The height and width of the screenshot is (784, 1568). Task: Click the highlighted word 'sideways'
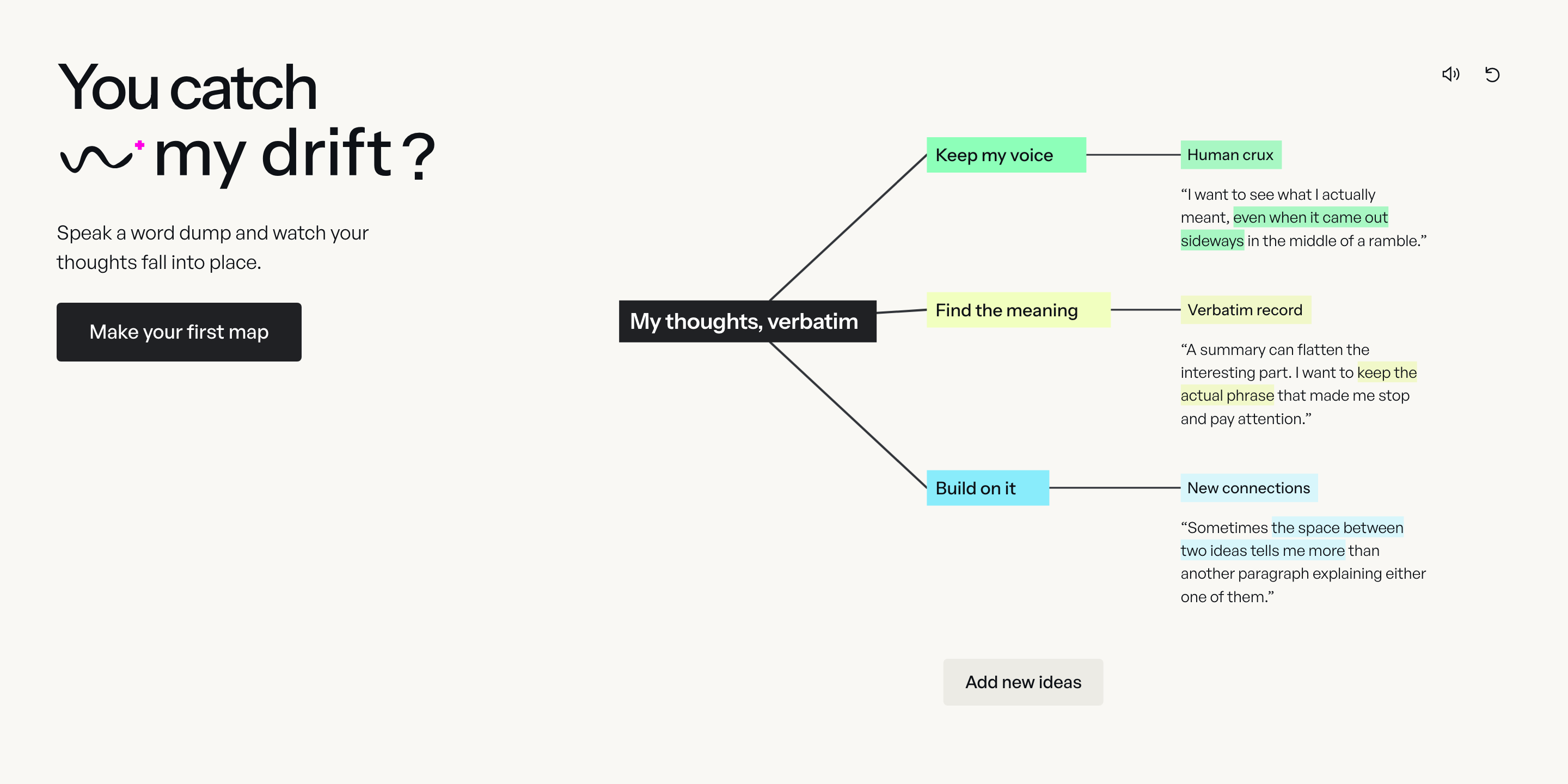1211,241
